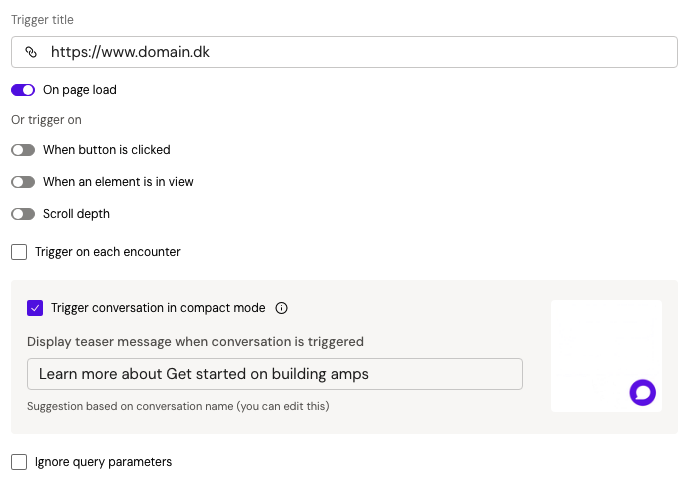Click Trigger conversation in compact mode label

click(x=158, y=308)
